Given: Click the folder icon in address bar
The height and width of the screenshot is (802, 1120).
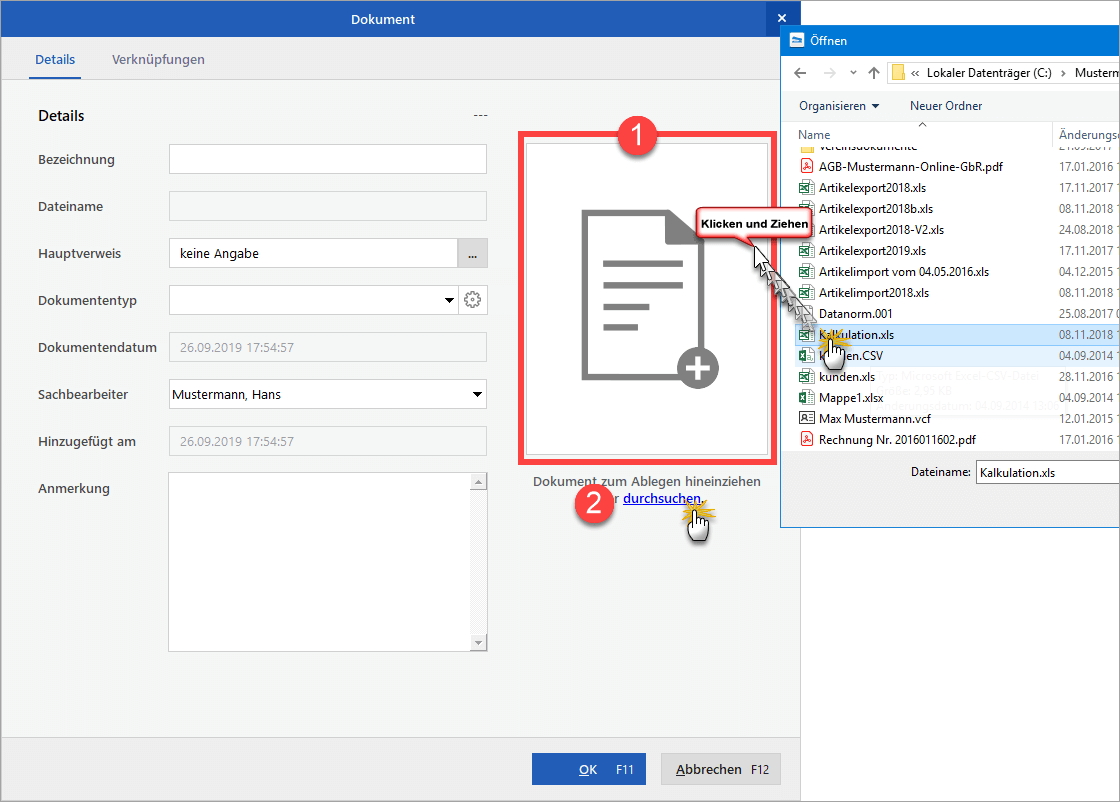Looking at the screenshot, I should click(x=899, y=73).
